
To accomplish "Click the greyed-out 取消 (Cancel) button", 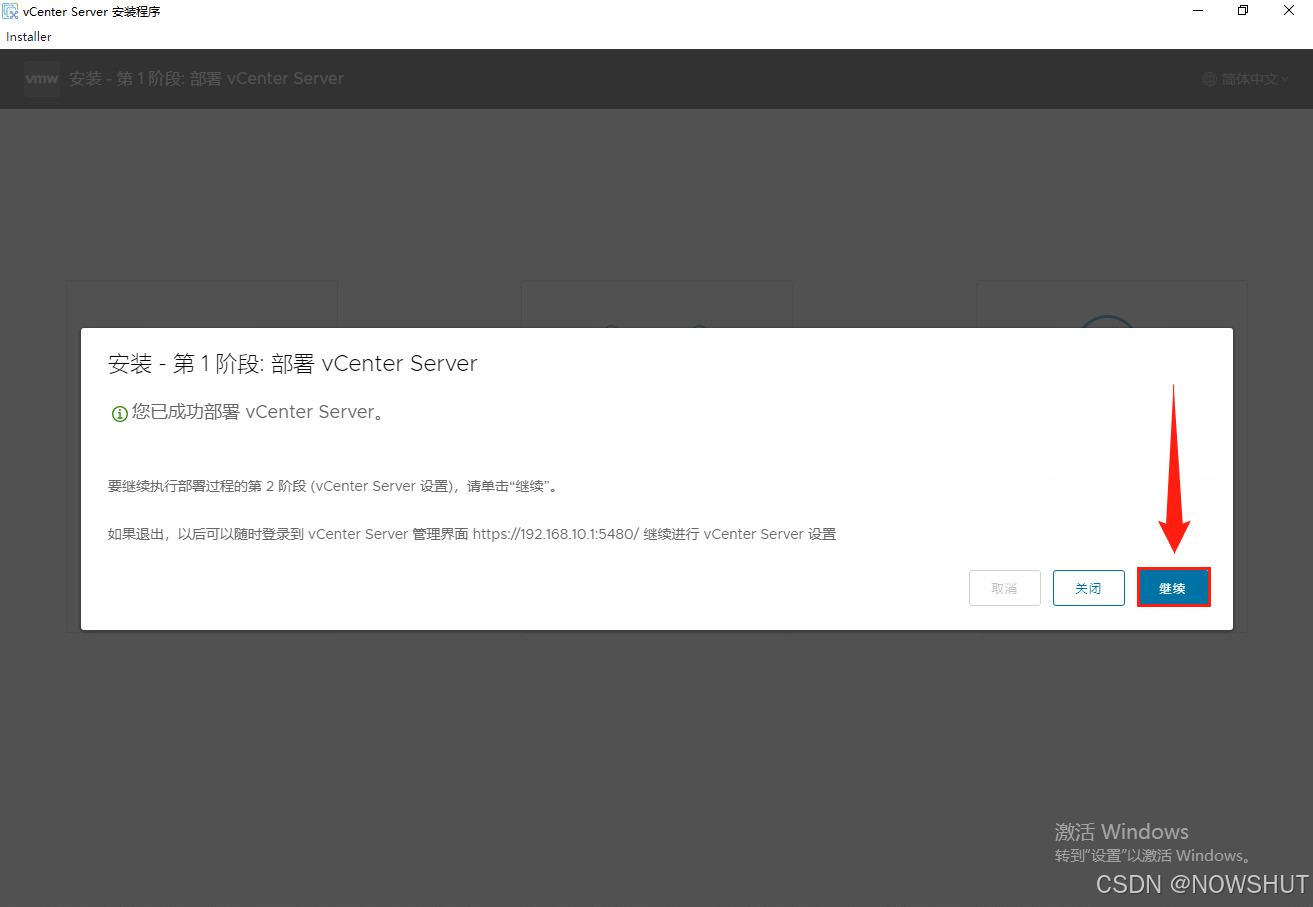I will 1004,588.
